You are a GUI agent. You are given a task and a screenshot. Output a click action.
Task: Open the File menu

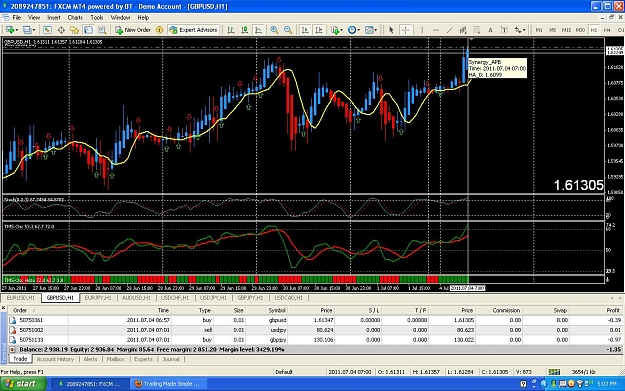pos(17,18)
